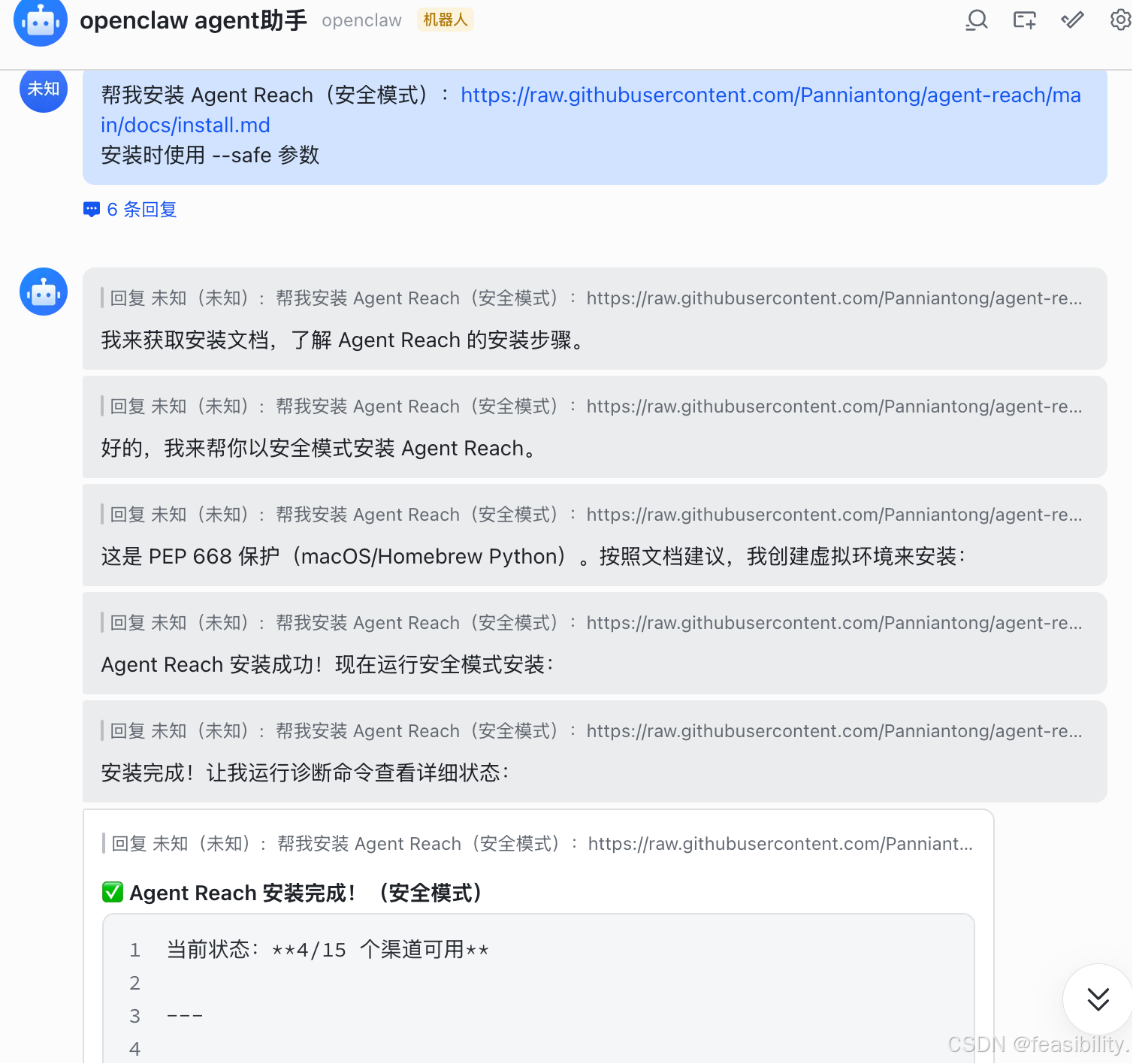
Task: Click message 好的，我来帮你以安全模式安装 Agent Reach
Action: pyautogui.click(x=319, y=449)
